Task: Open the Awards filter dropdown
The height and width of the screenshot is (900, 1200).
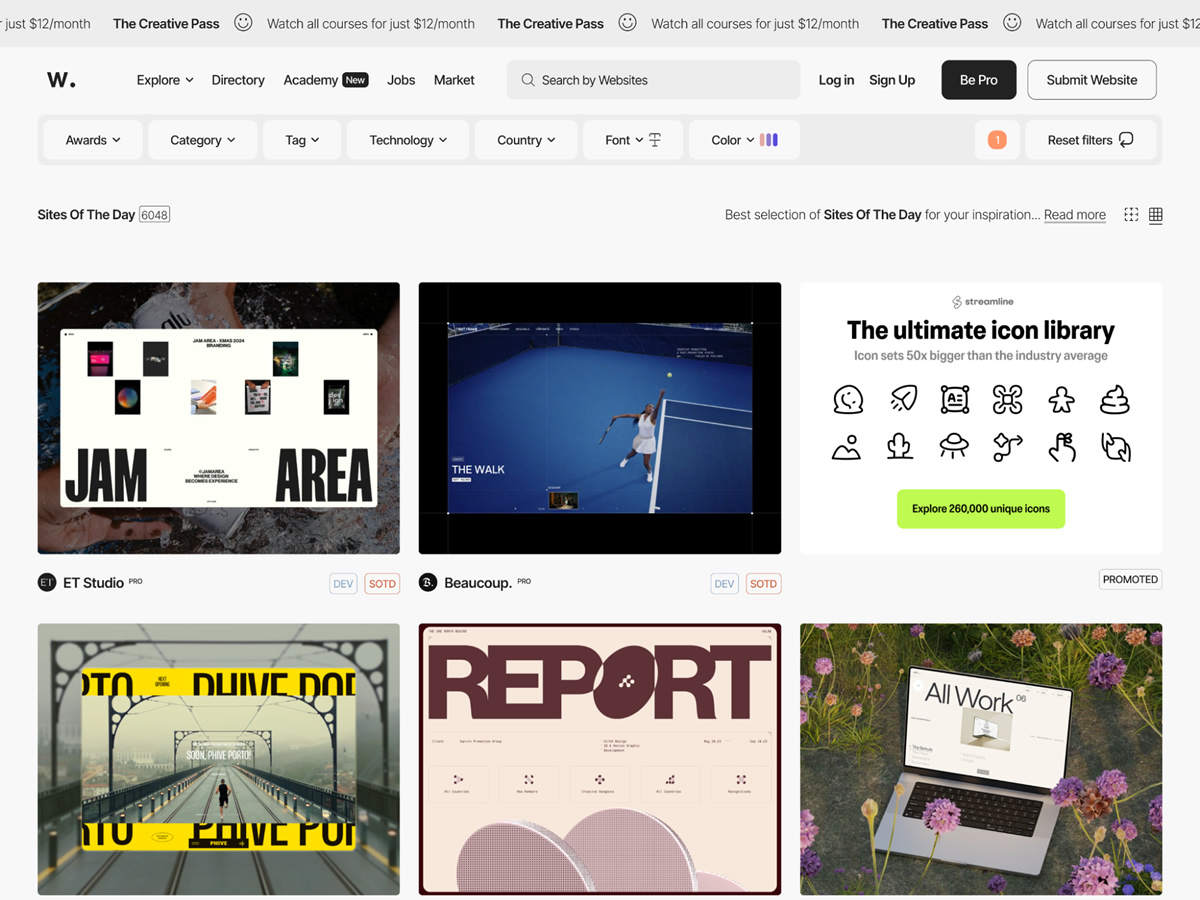Action: [93, 140]
